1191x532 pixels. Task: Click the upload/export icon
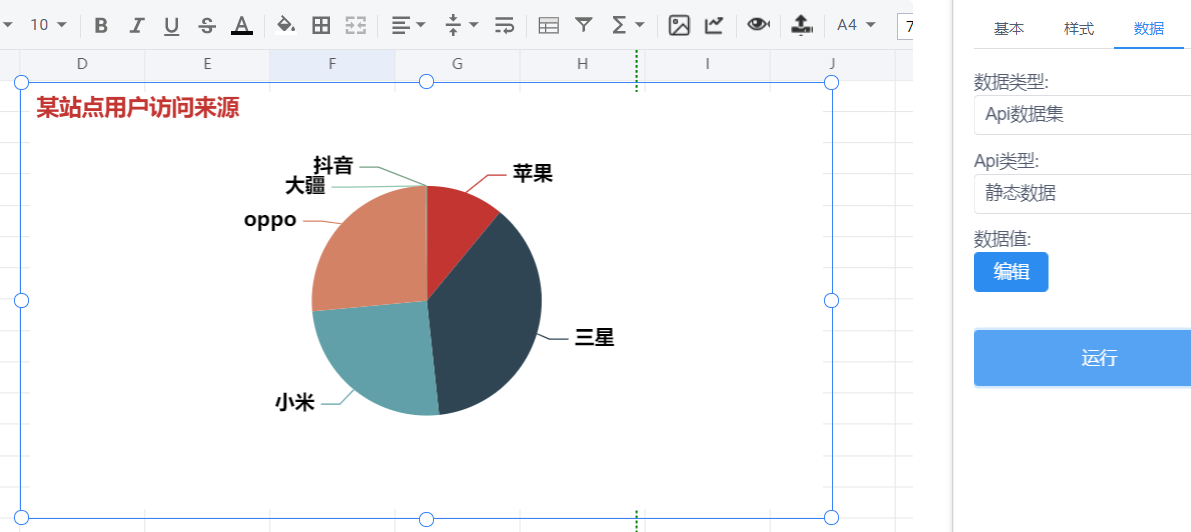pos(801,26)
